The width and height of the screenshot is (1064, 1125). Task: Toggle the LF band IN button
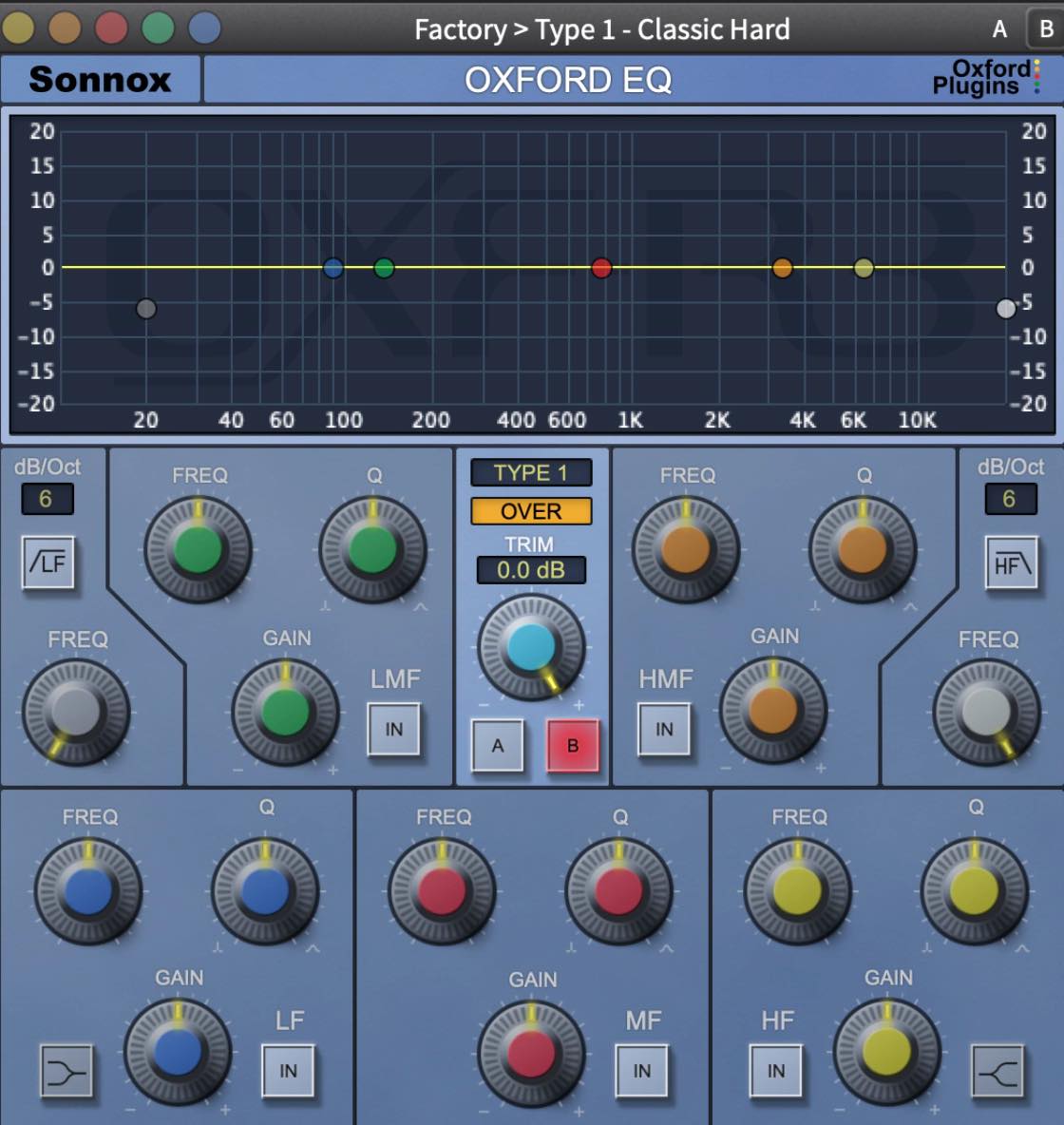click(x=288, y=1071)
